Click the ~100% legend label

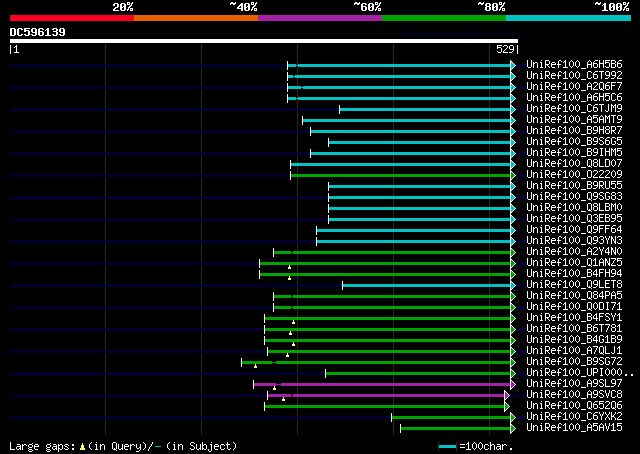(x=611, y=7)
